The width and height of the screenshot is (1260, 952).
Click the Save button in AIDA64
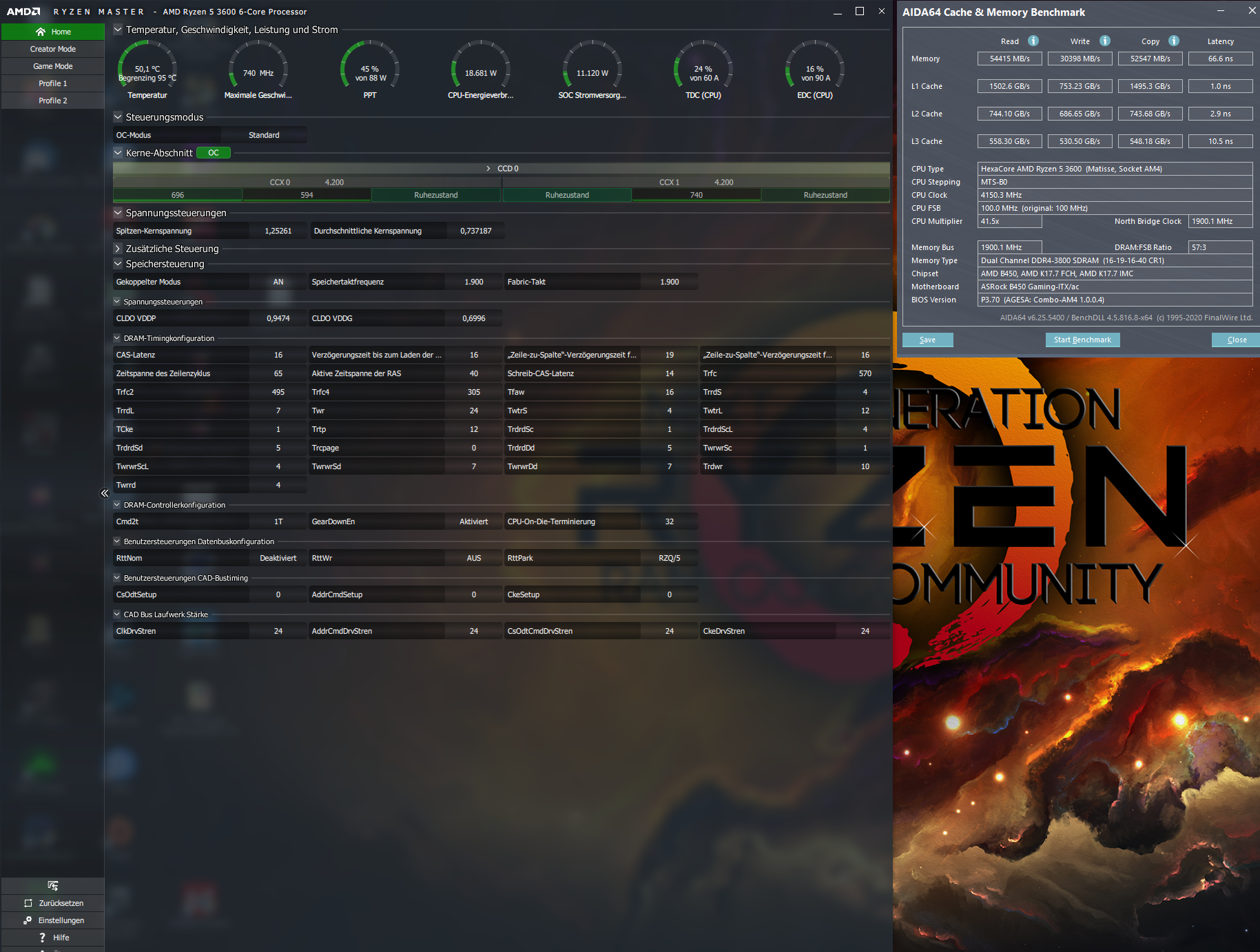[x=927, y=340]
